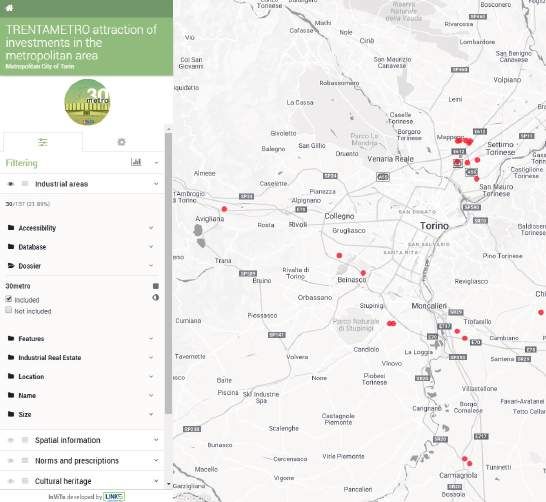This screenshot has width=546, height=502.
Task: Uncheck the Included checkbox
Action: [9, 299]
